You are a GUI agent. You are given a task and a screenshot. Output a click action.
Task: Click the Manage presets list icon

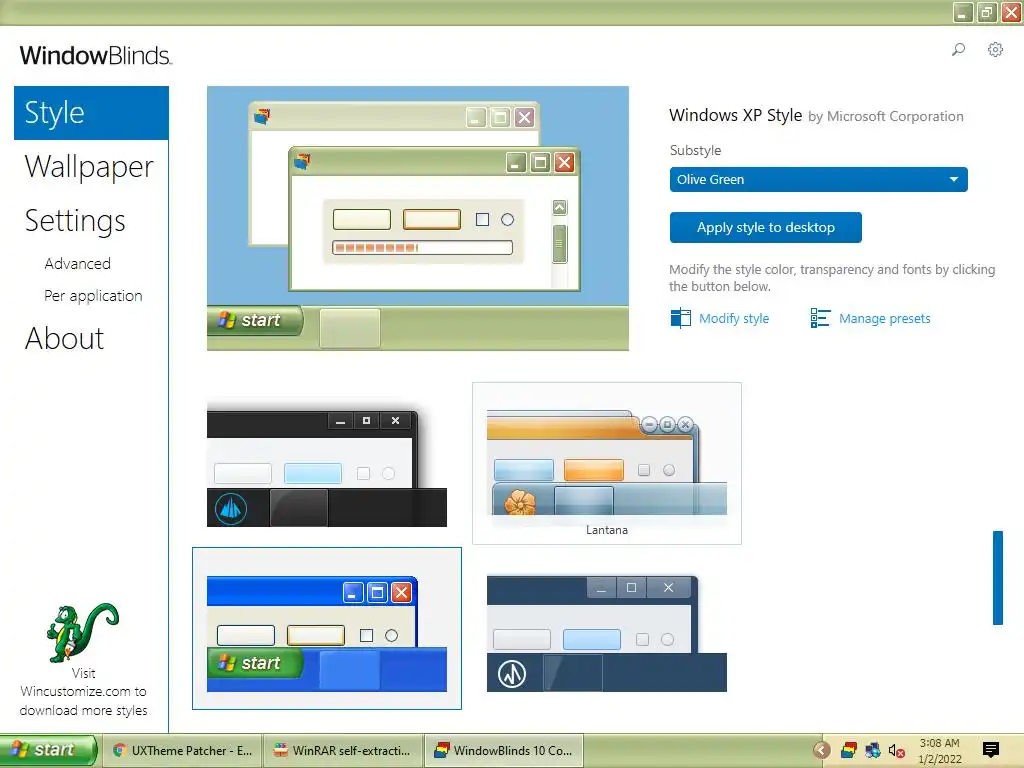click(x=820, y=318)
